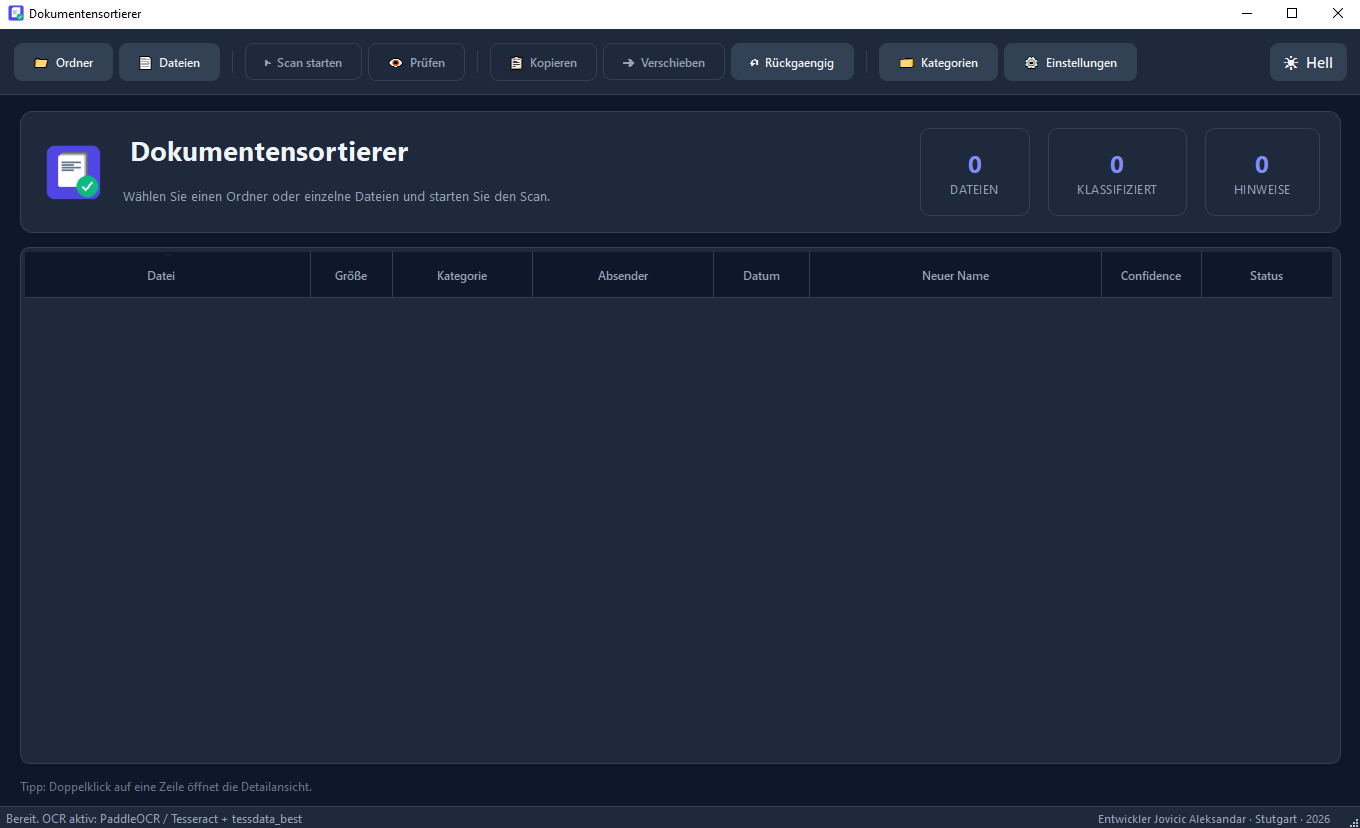Click the Hinweise counter card
The width and height of the screenshot is (1360, 828).
click(1262, 172)
